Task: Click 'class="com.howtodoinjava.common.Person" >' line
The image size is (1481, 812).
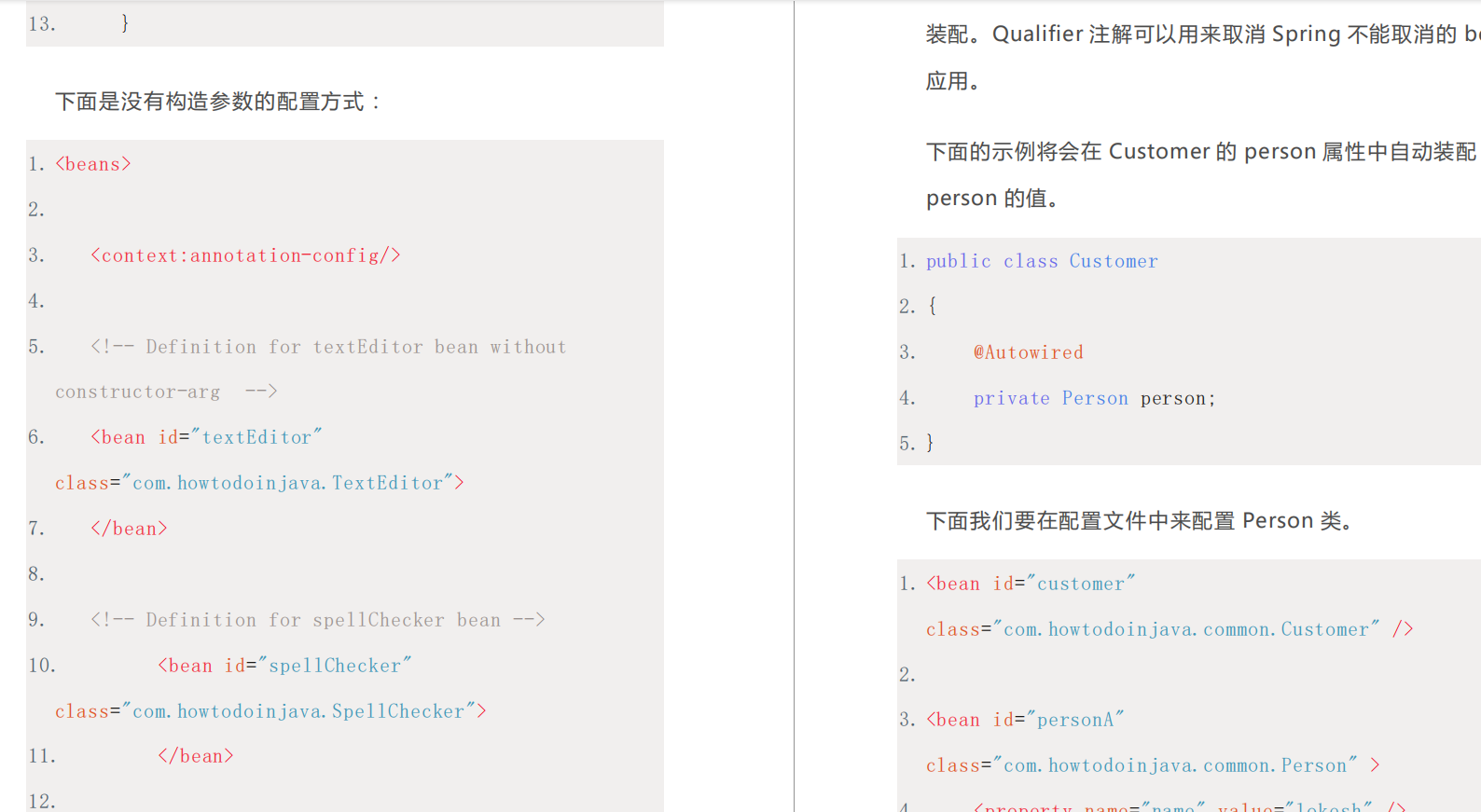Action: tap(1153, 765)
